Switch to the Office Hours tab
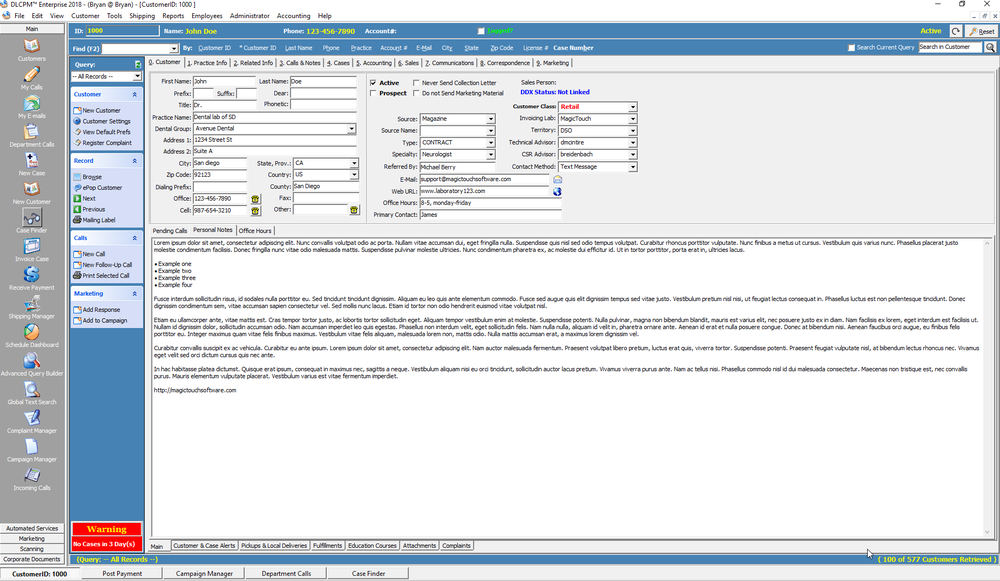This screenshot has height=581, width=1000. (256, 230)
